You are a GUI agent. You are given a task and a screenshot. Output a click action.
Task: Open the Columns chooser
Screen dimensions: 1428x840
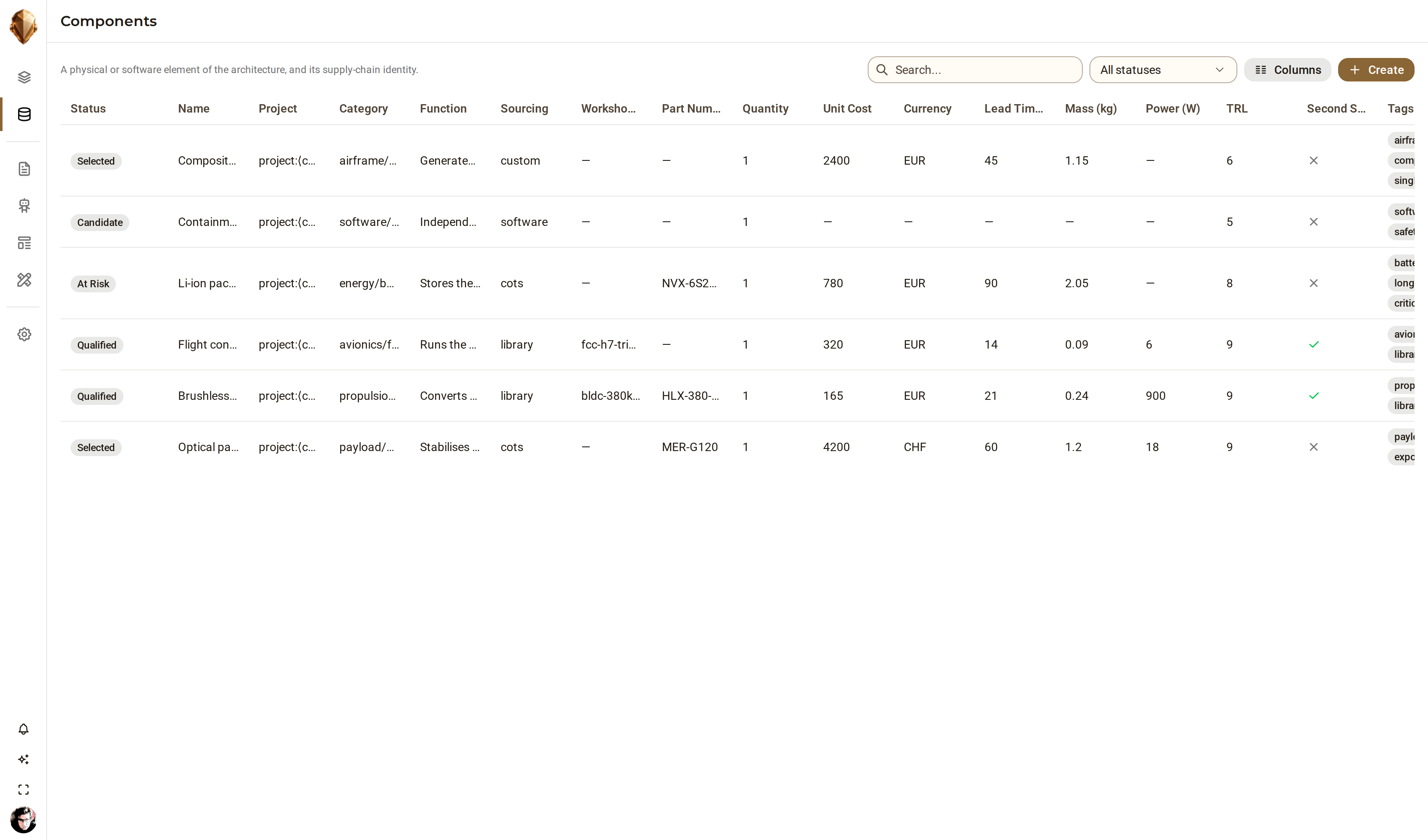1287,70
